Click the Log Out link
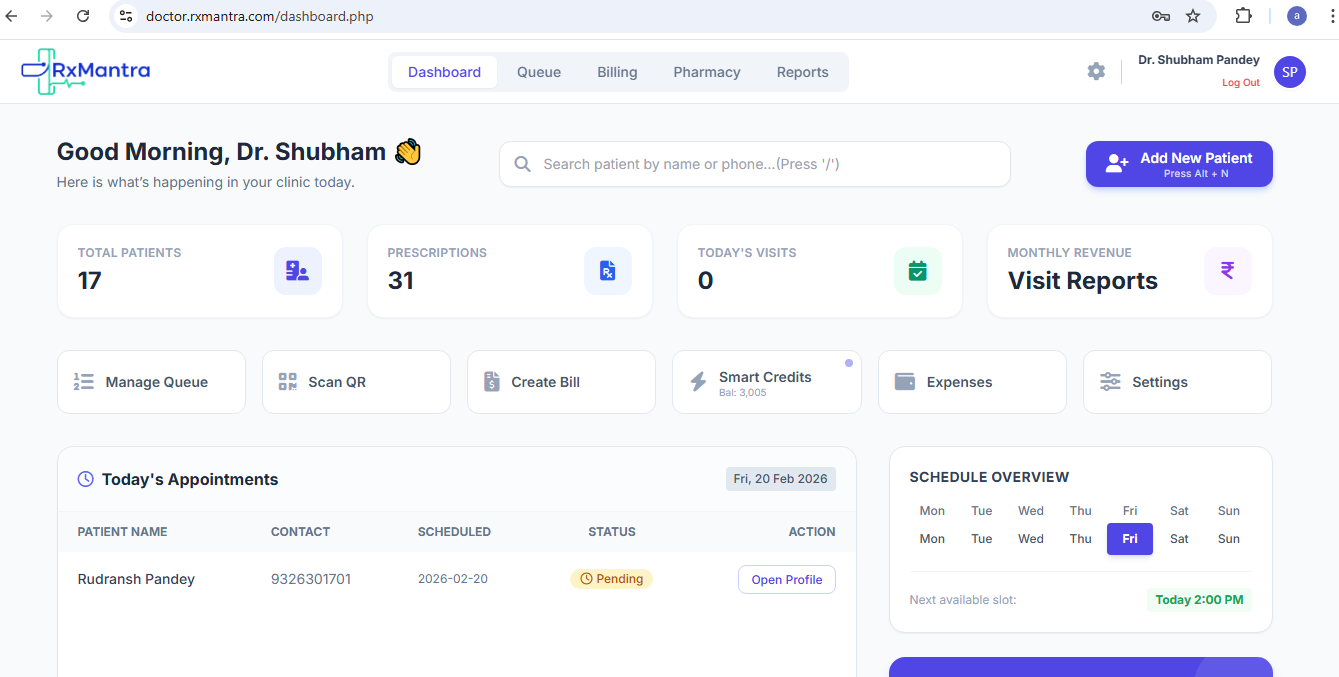The image size is (1339, 677). 1240,83
